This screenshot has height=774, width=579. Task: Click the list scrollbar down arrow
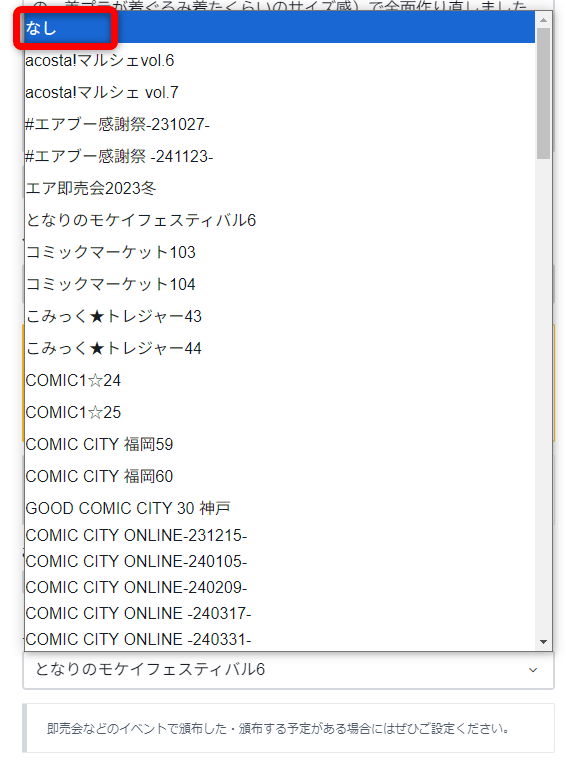[543, 642]
